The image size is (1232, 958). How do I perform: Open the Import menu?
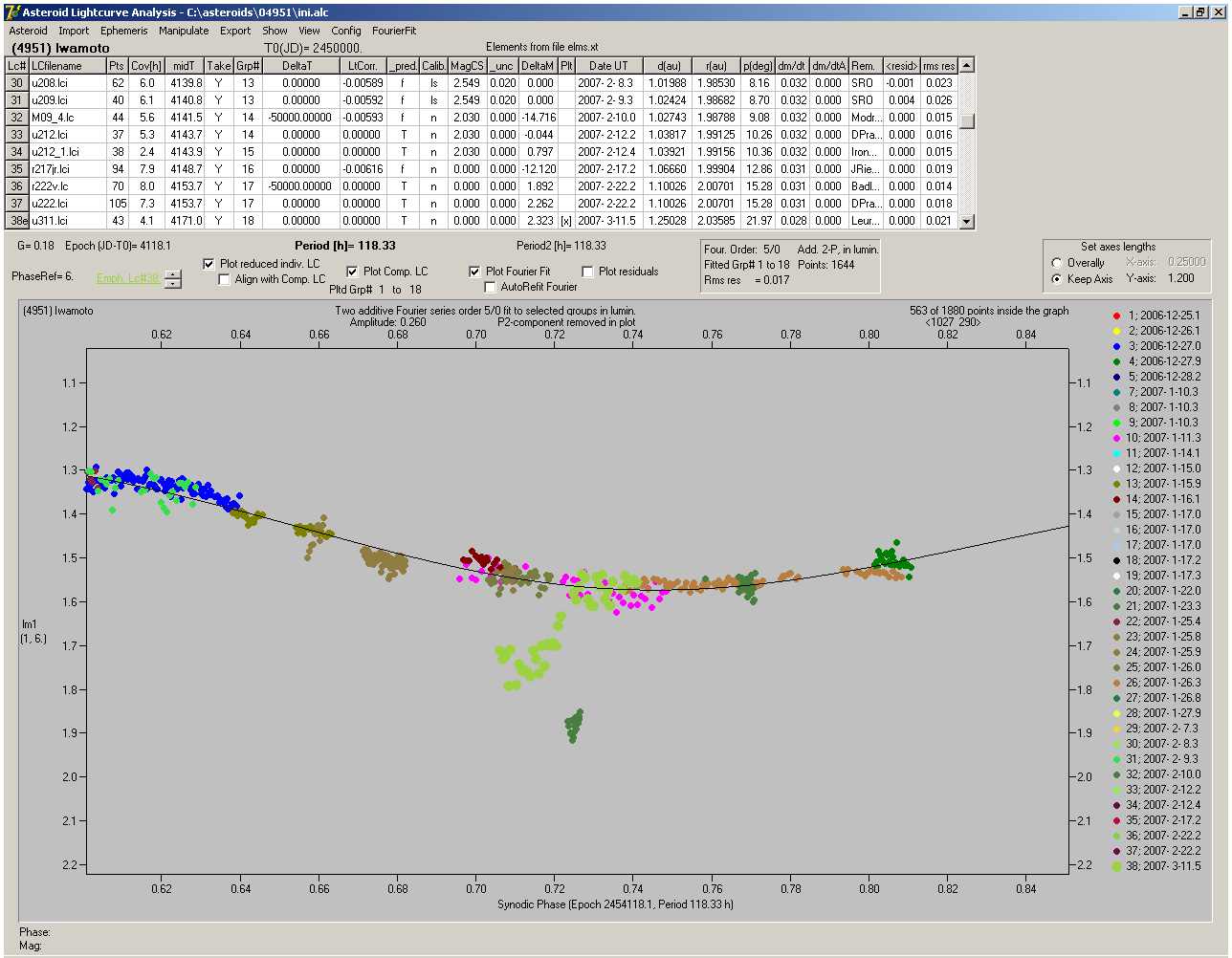coord(74,31)
